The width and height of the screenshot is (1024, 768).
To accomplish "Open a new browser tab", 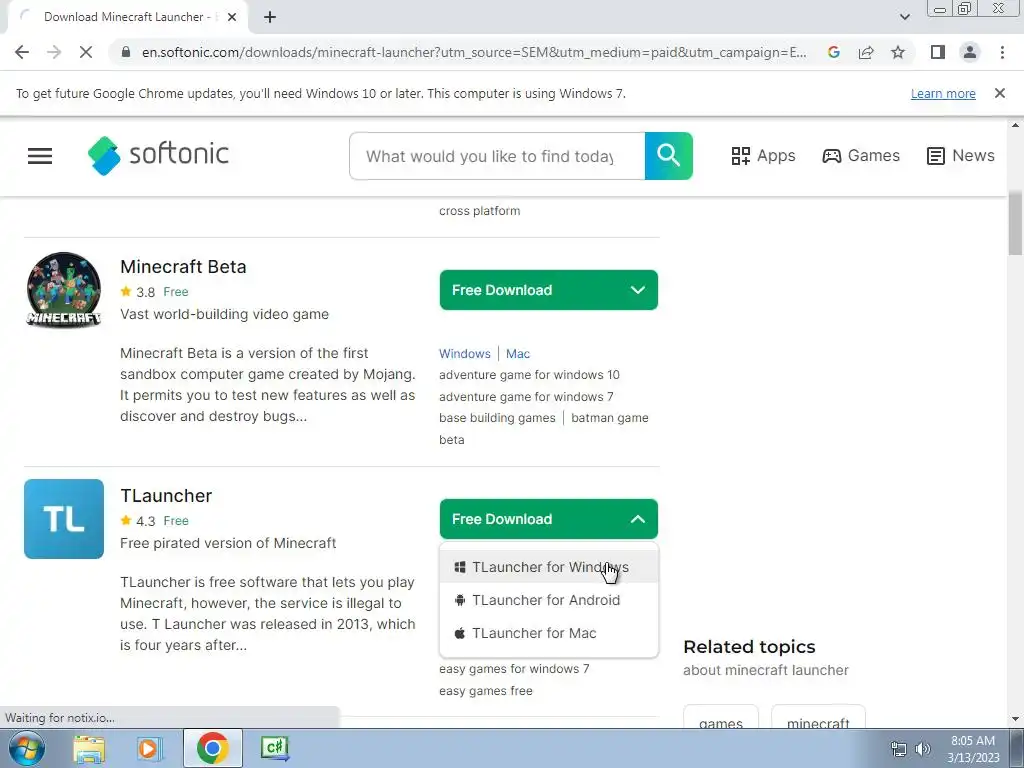I will 270,17.
